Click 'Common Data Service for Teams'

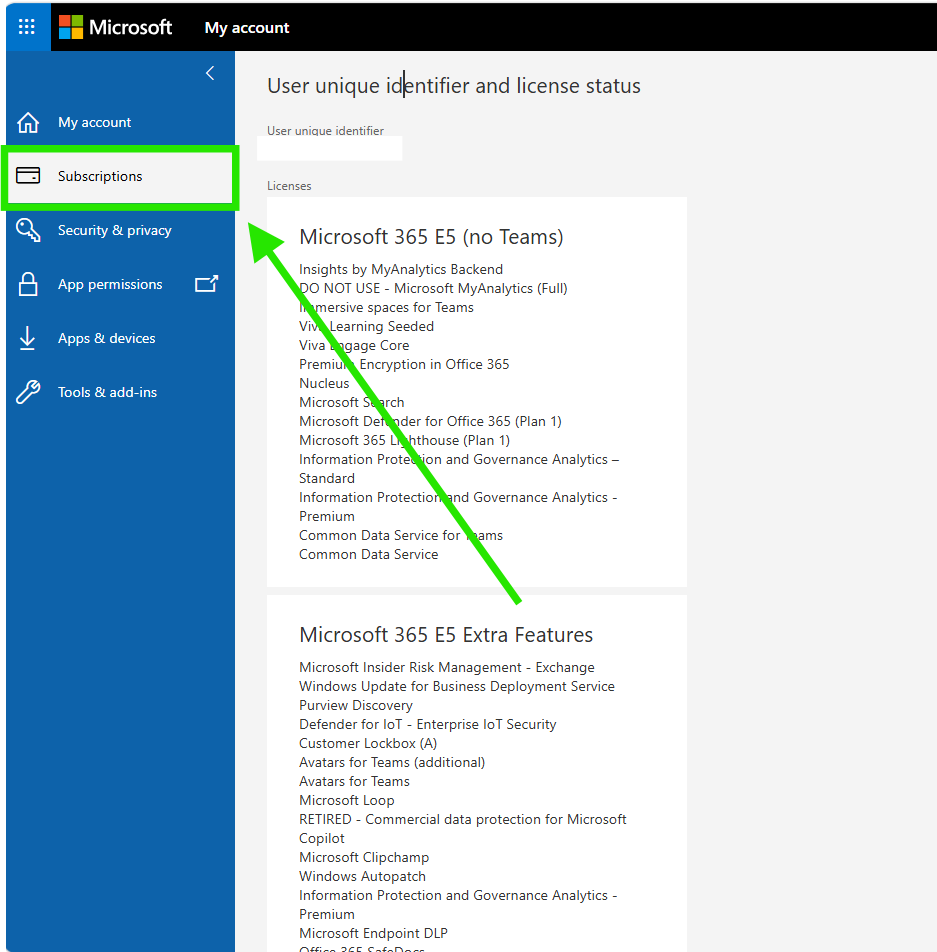(401, 536)
